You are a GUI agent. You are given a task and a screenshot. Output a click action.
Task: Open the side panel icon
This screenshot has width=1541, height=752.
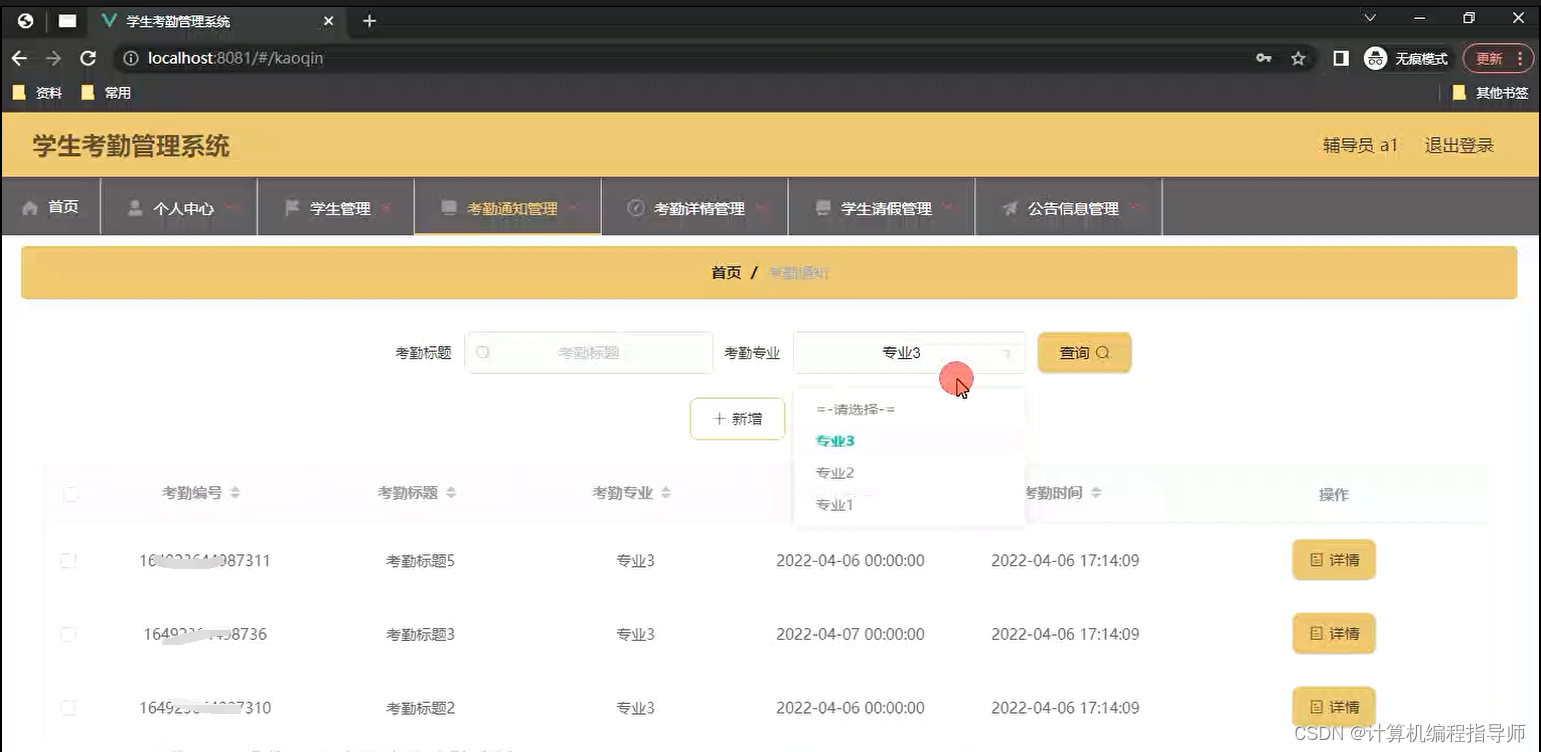[1341, 58]
